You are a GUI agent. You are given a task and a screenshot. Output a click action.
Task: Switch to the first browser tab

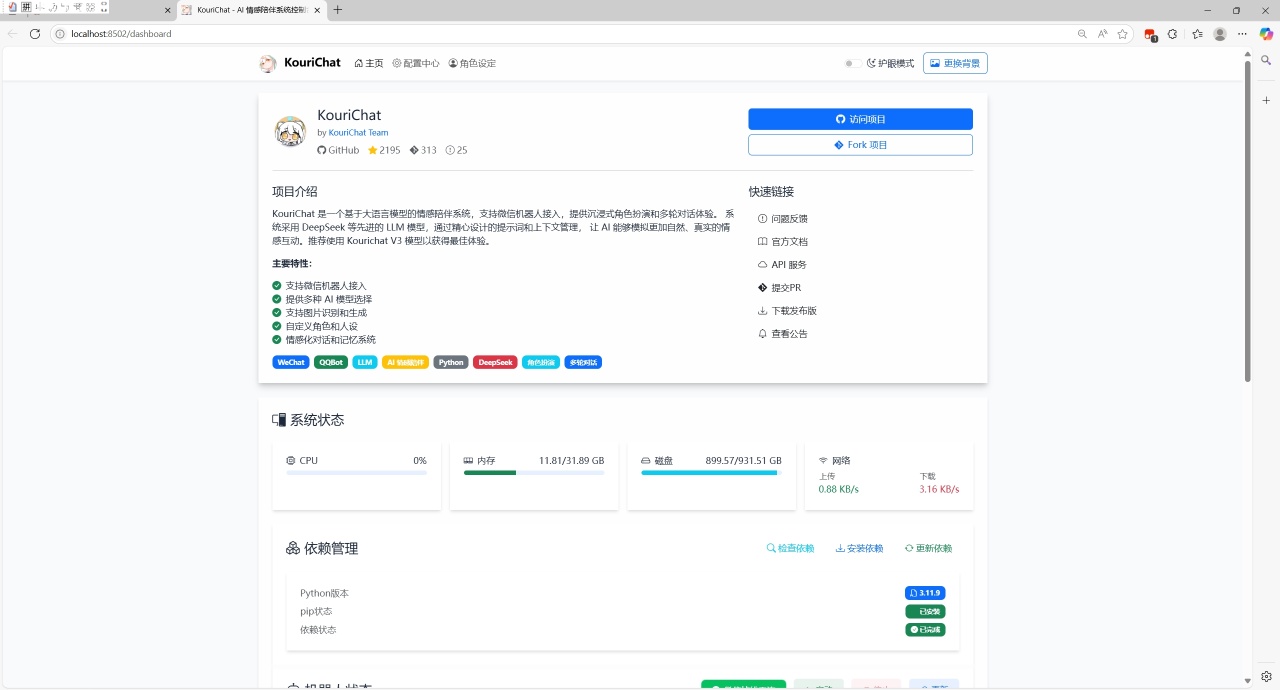tap(88, 10)
